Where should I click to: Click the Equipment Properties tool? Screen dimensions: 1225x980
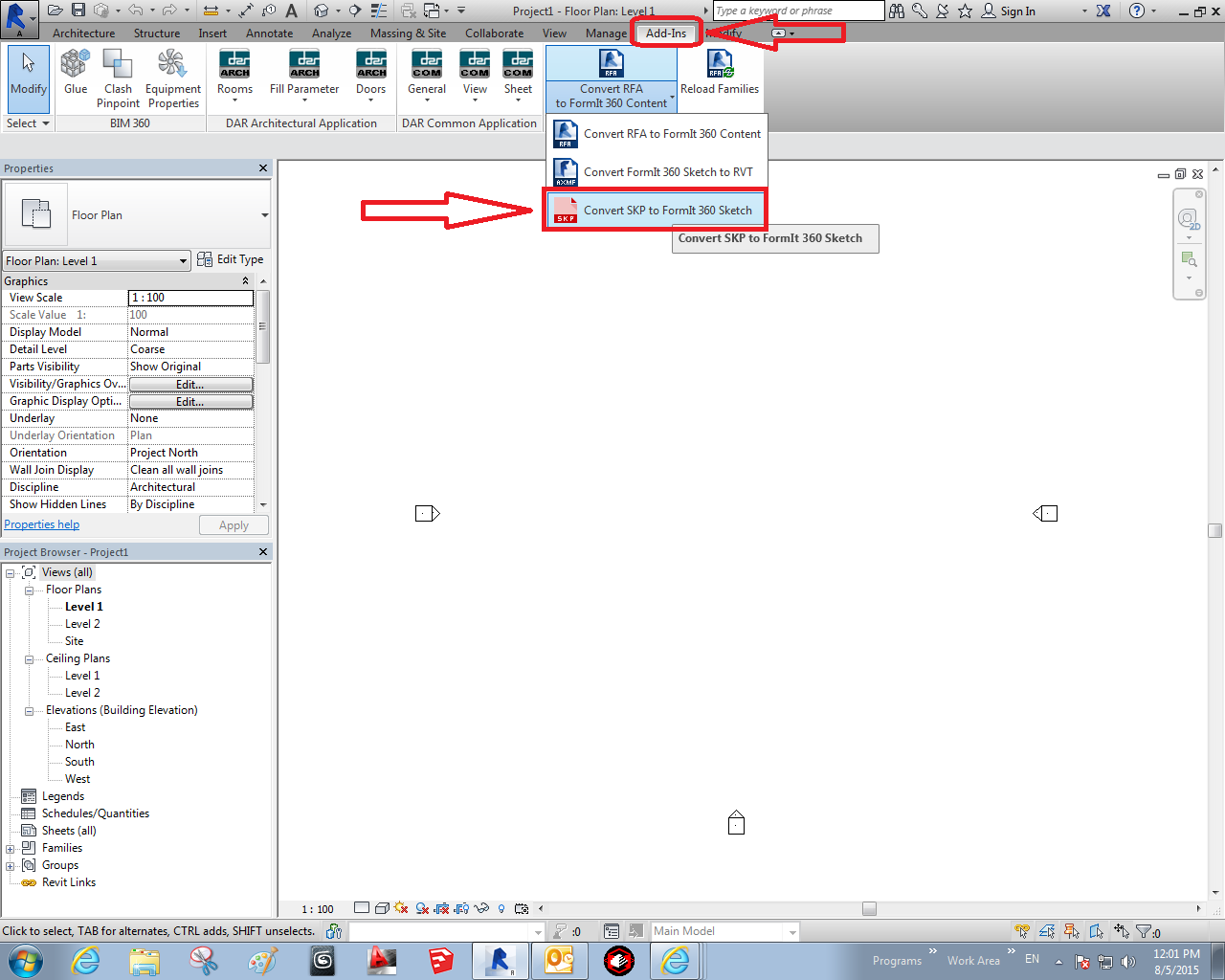pos(173,79)
